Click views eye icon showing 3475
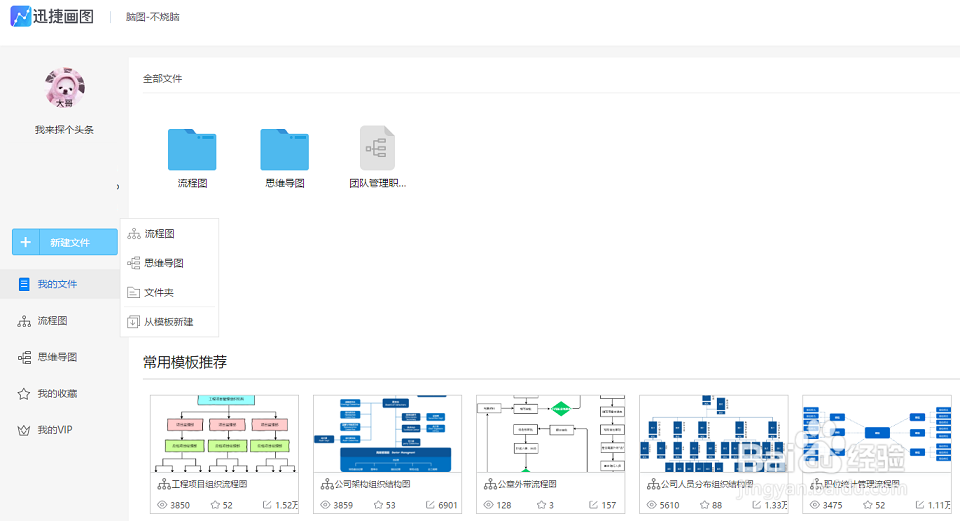The height and width of the screenshot is (521, 960). click(814, 505)
